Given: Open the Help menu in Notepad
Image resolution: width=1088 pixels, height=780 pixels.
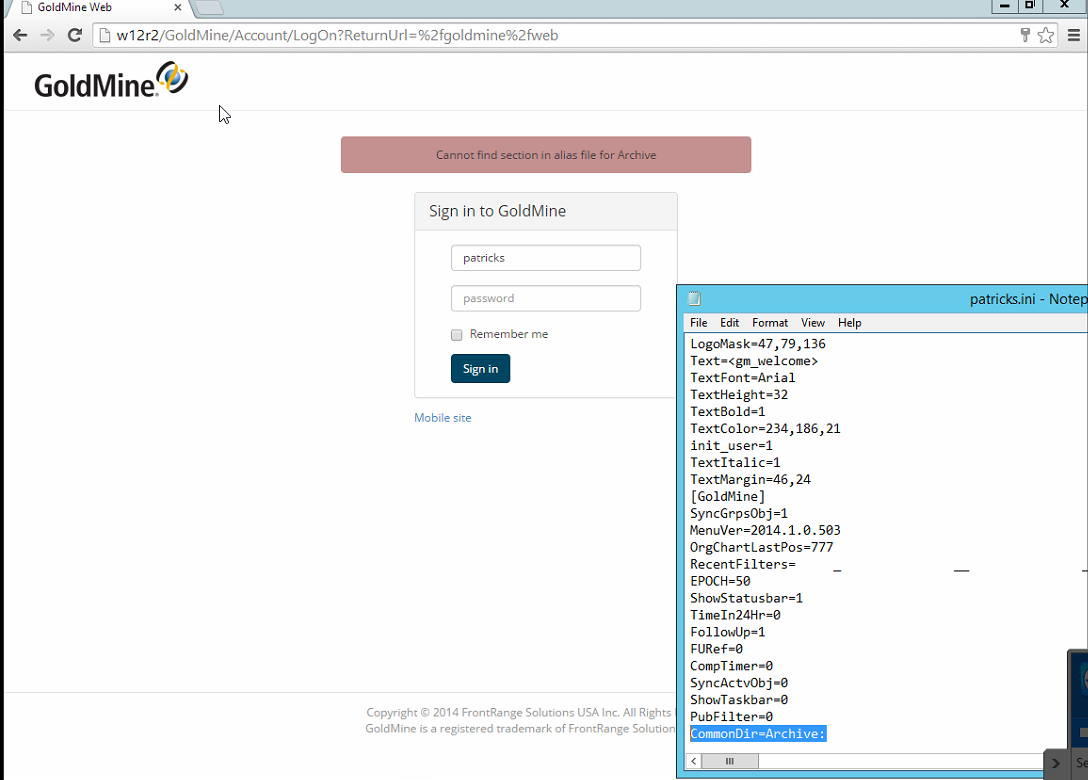Looking at the screenshot, I should pyautogui.click(x=849, y=323).
